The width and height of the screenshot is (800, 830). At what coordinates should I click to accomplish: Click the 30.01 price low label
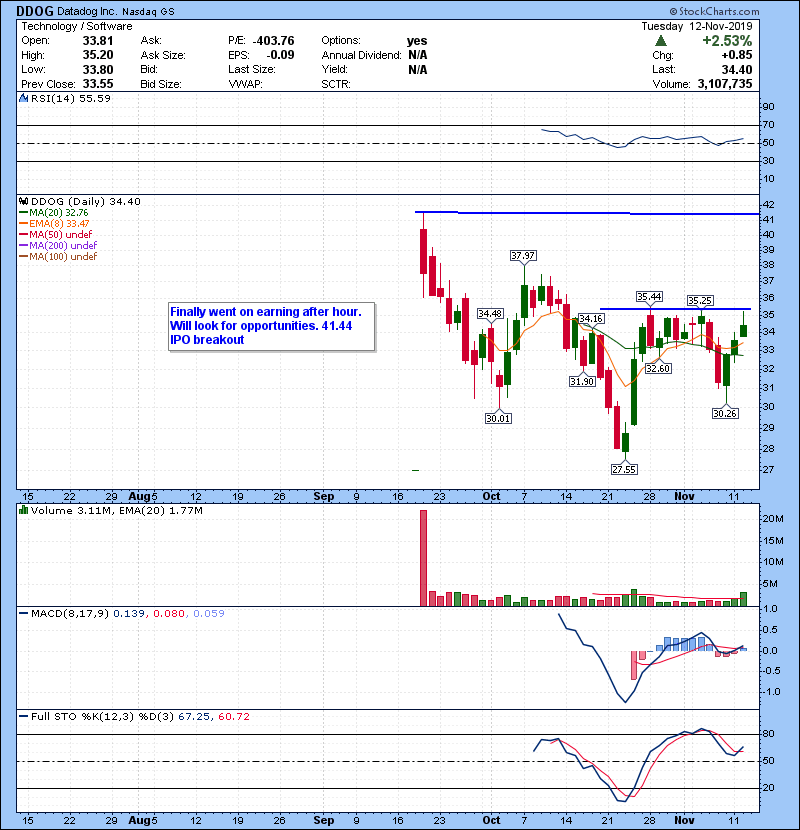point(498,418)
